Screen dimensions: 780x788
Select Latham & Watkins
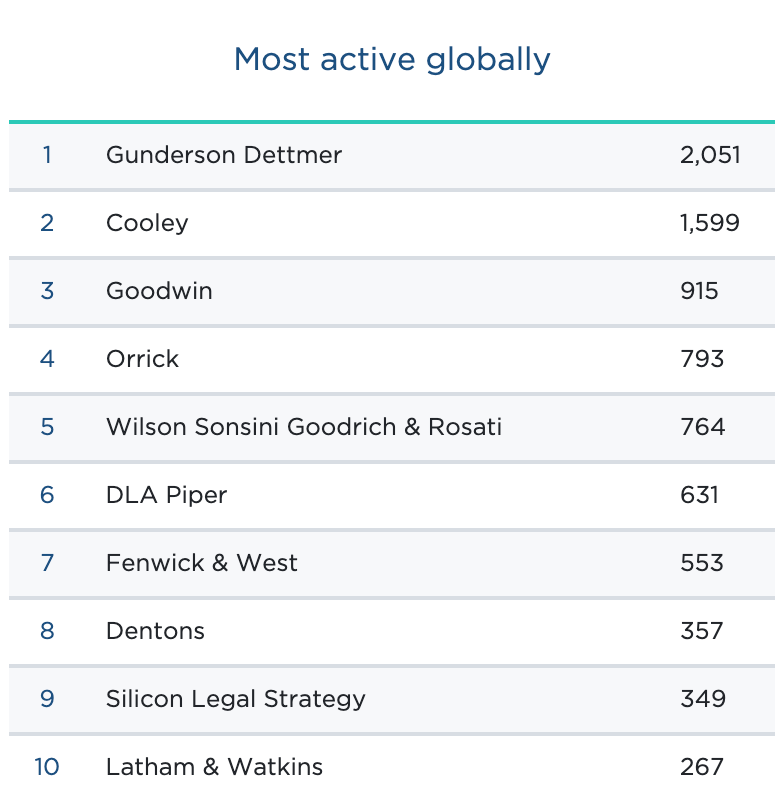pyautogui.click(x=215, y=767)
